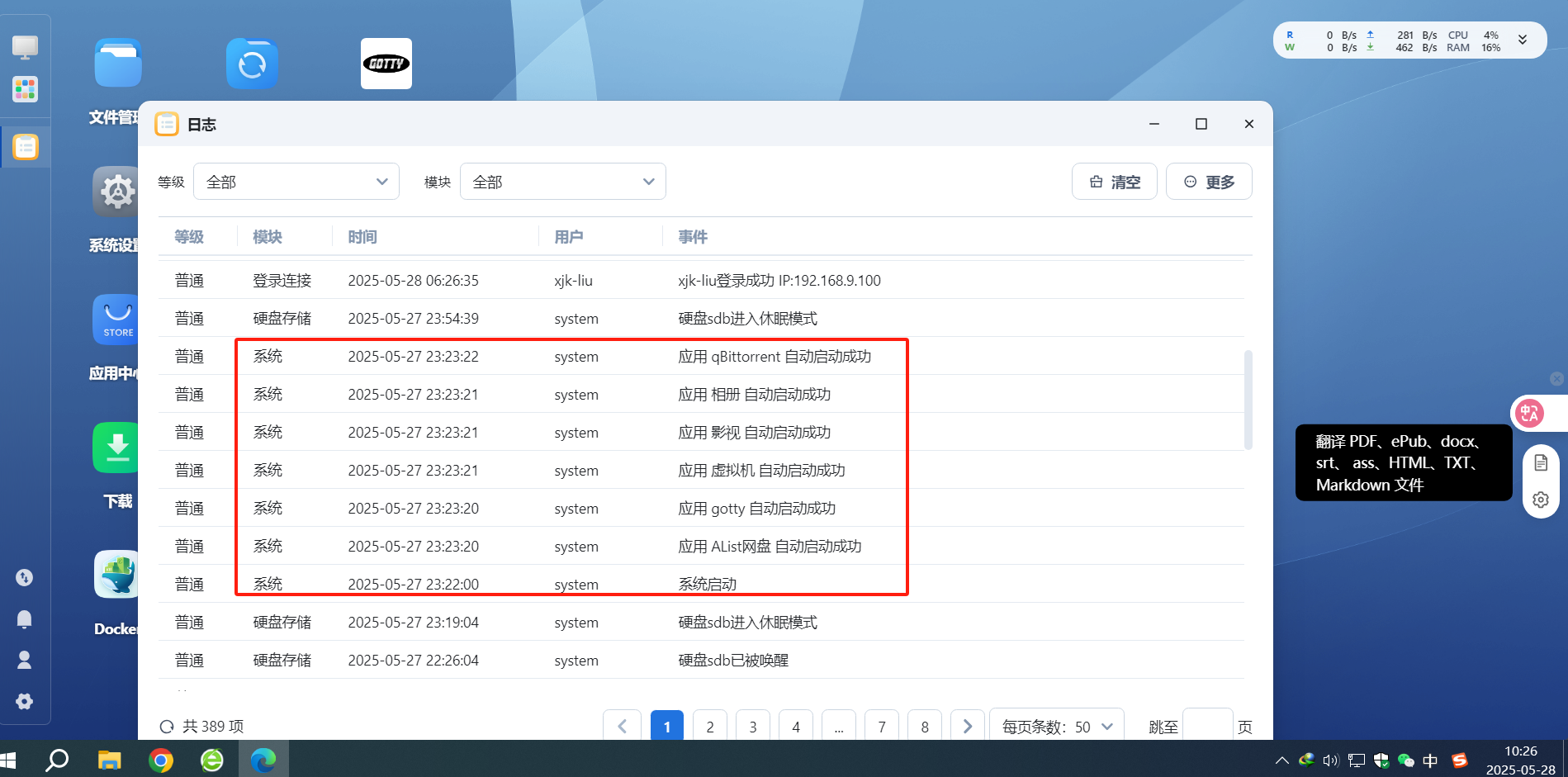Select the Log app icon in sidebar

tap(26, 147)
